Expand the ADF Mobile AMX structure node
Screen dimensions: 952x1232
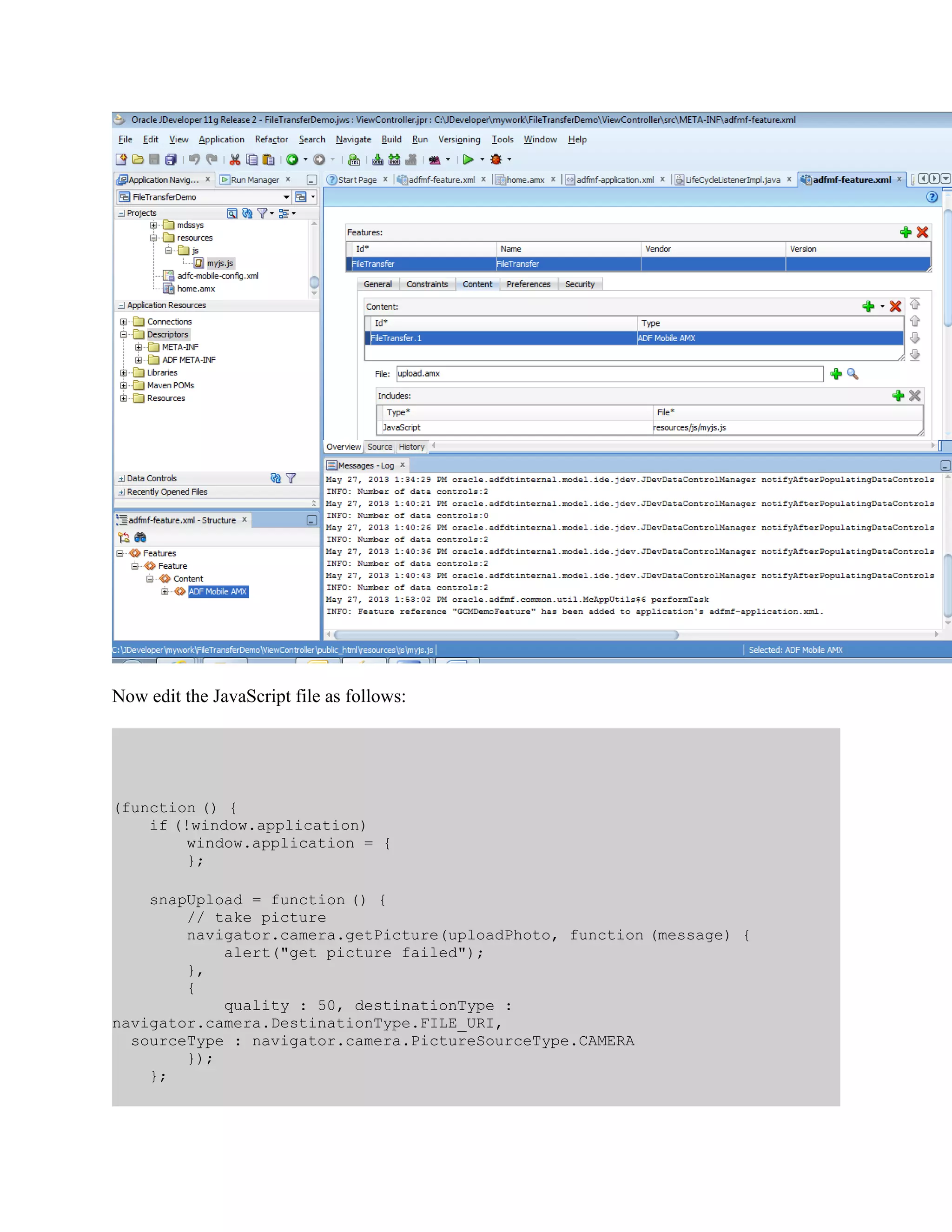point(165,592)
